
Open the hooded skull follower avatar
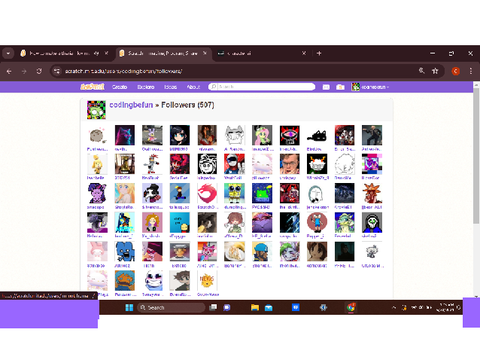372,222
